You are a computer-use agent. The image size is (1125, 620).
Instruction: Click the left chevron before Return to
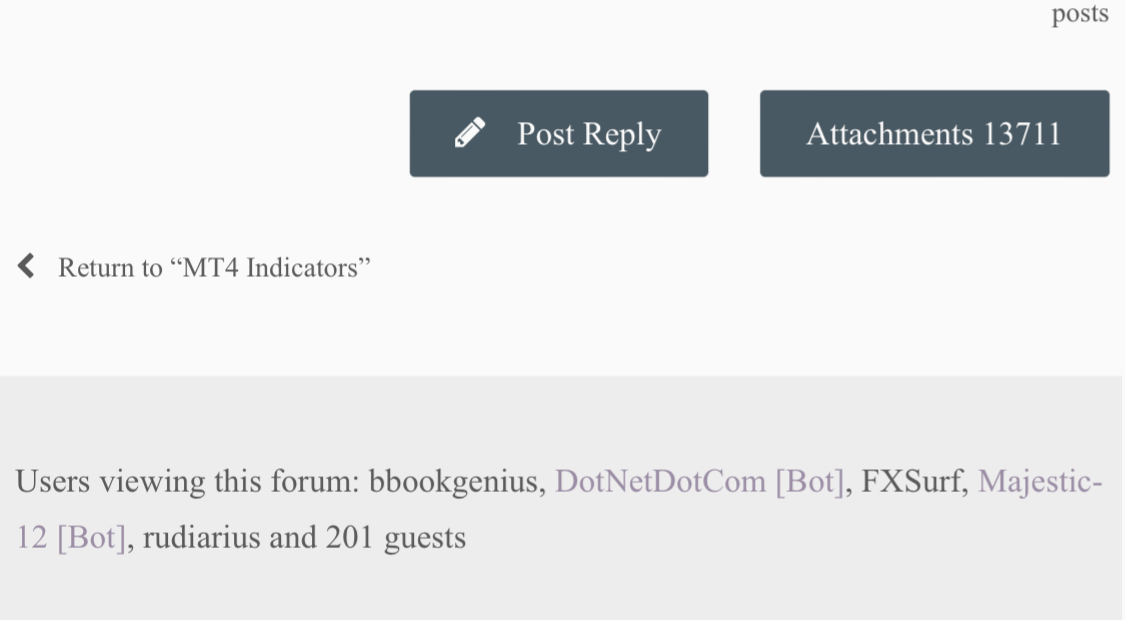(27, 266)
